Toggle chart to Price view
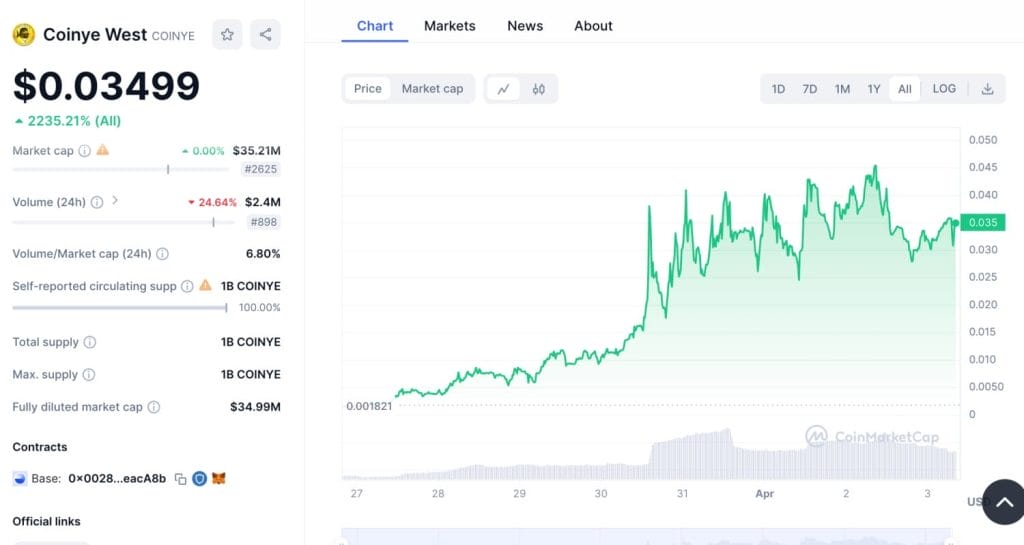The height and width of the screenshot is (545, 1024). [368, 89]
